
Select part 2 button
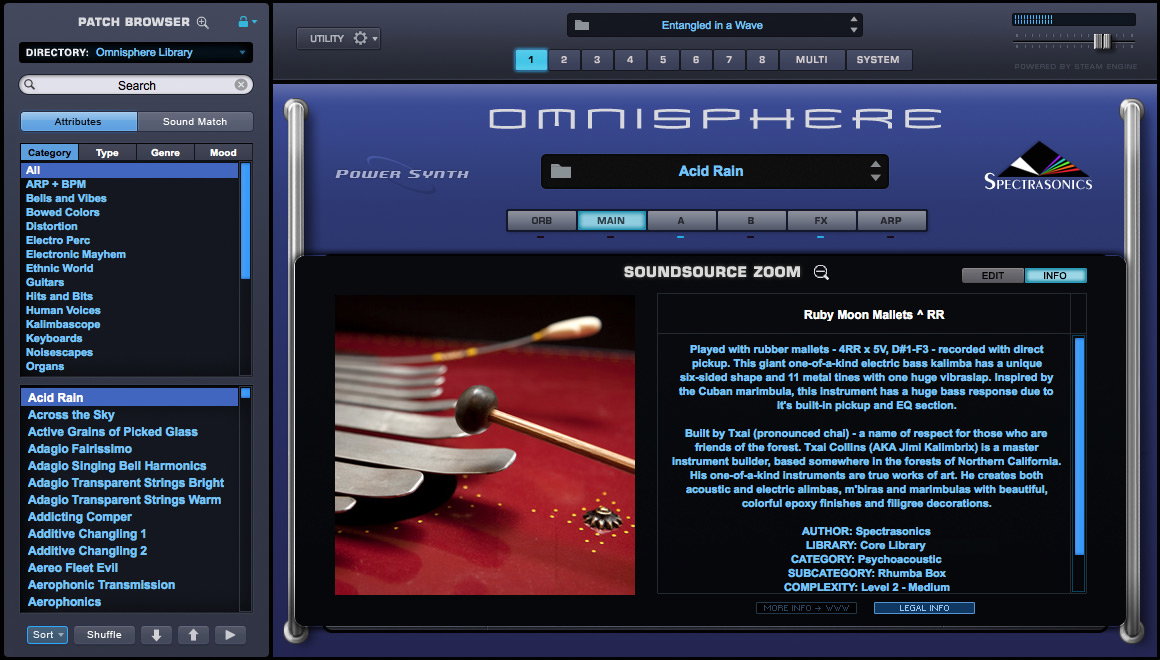click(x=564, y=60)
